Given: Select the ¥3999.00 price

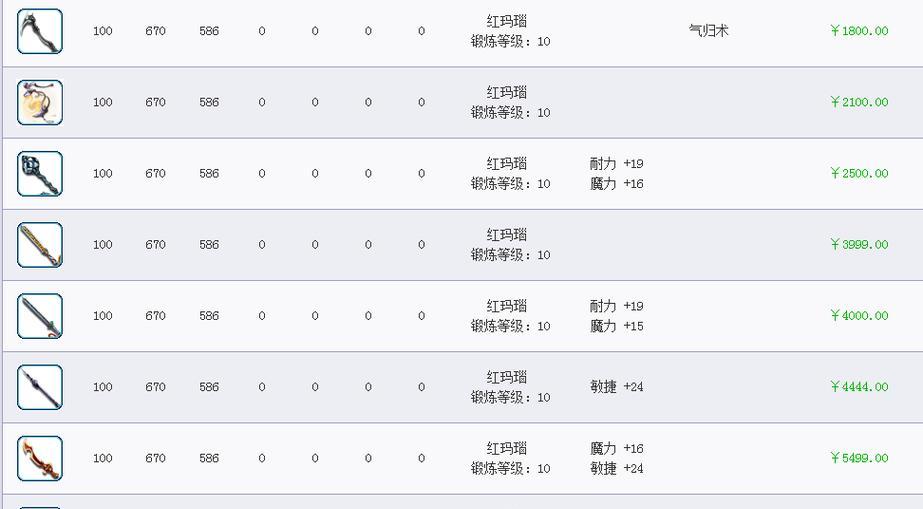Looking at the screenshot, I should coord(859,244).
